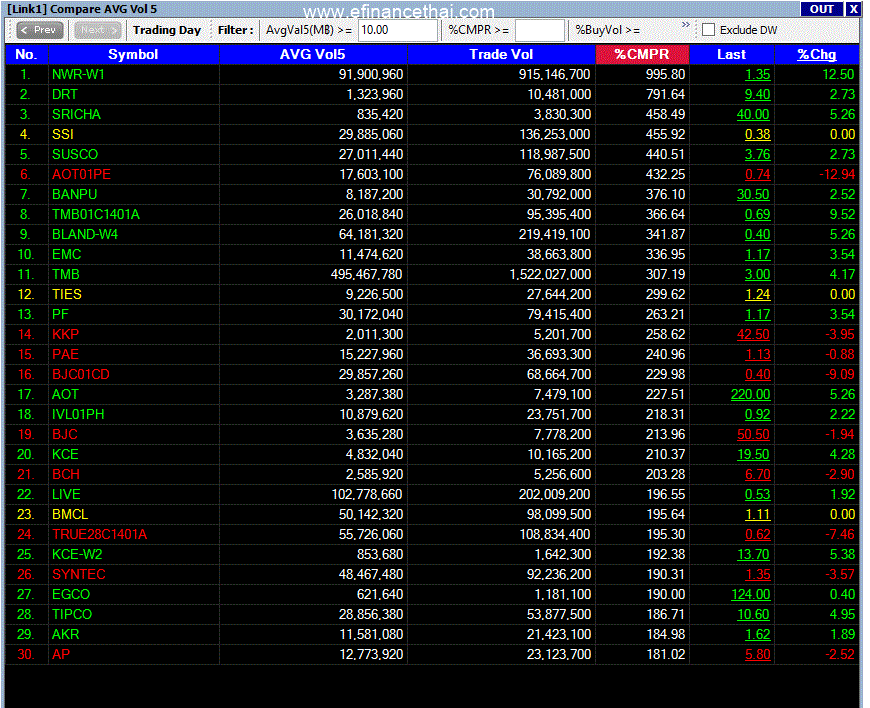Sort by the %CMPR column header
The width and height of the screenshot is (870, 708).
click(642, 54)
